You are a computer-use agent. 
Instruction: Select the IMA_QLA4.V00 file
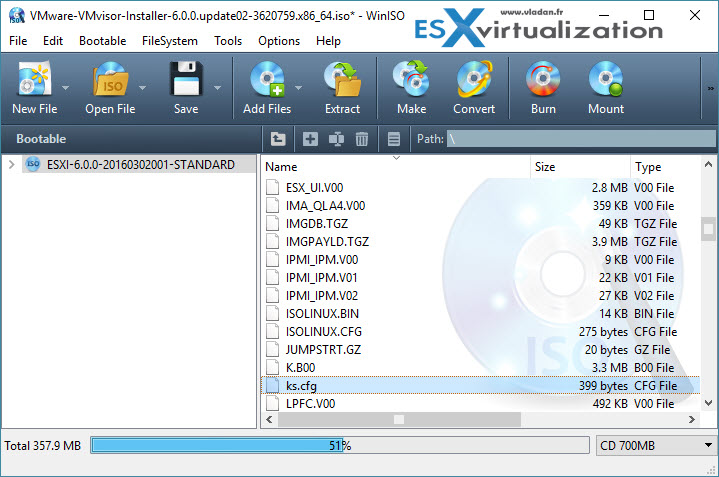point(325,205)
